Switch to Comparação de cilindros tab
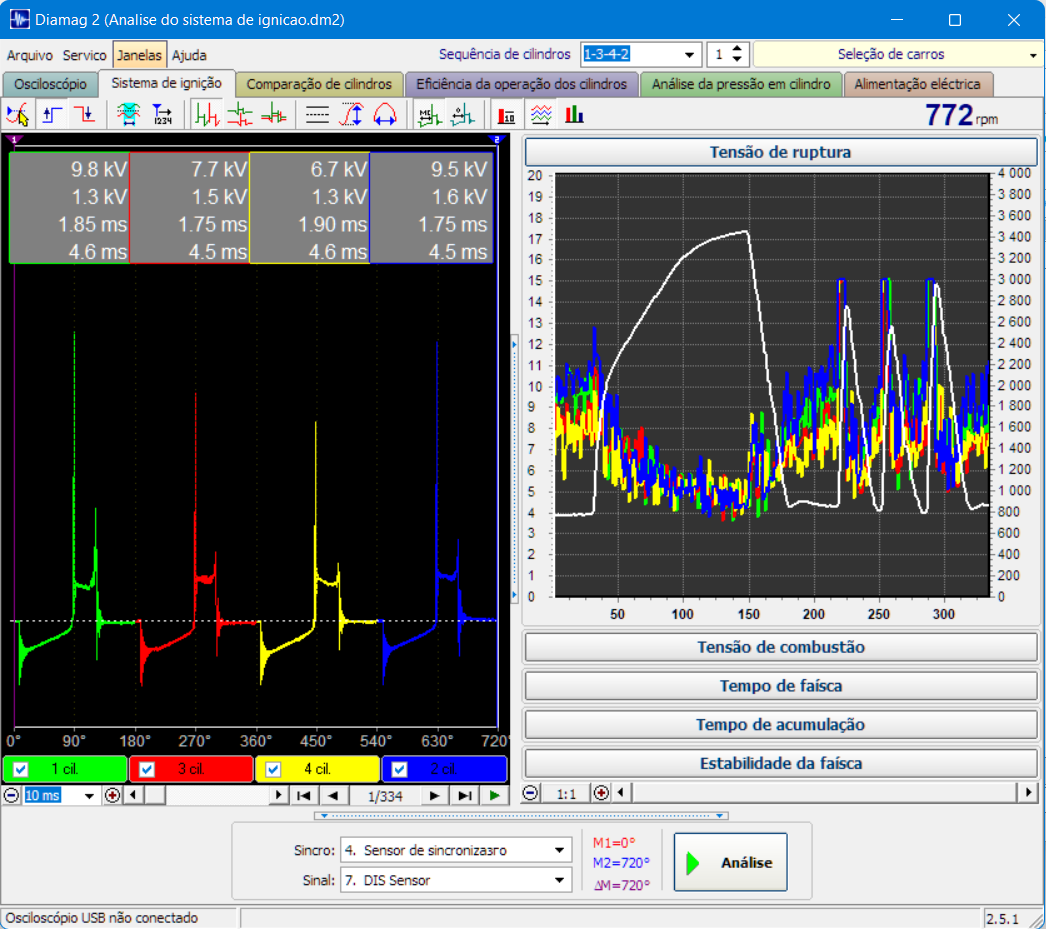Image resolution: width=1046 pixels, height=929 pixels. coord(319,85)
